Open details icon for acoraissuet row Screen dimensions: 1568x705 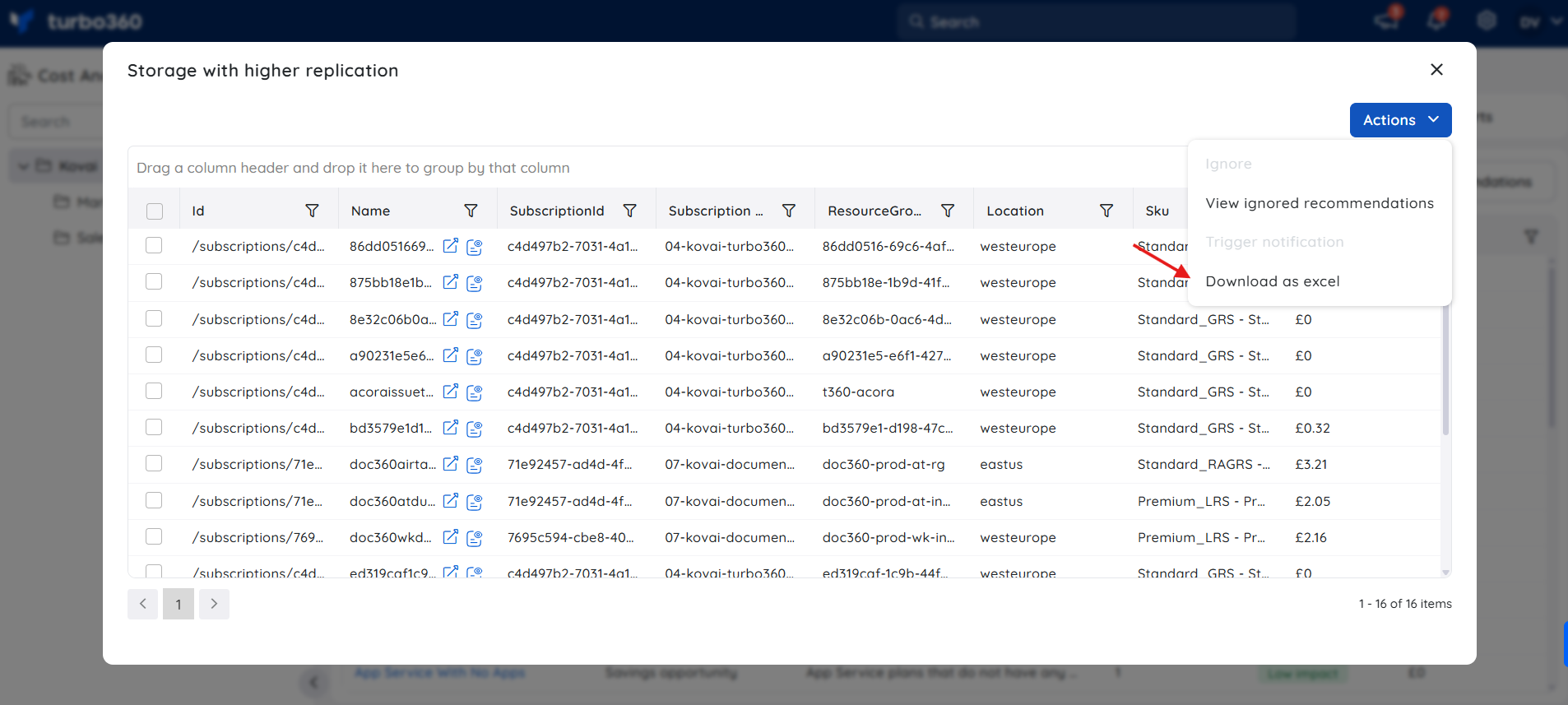(475, 392)
